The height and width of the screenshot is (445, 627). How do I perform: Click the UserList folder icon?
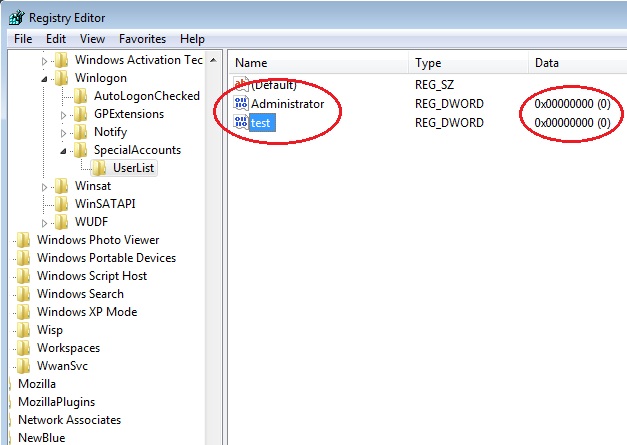tap(100, 168)
